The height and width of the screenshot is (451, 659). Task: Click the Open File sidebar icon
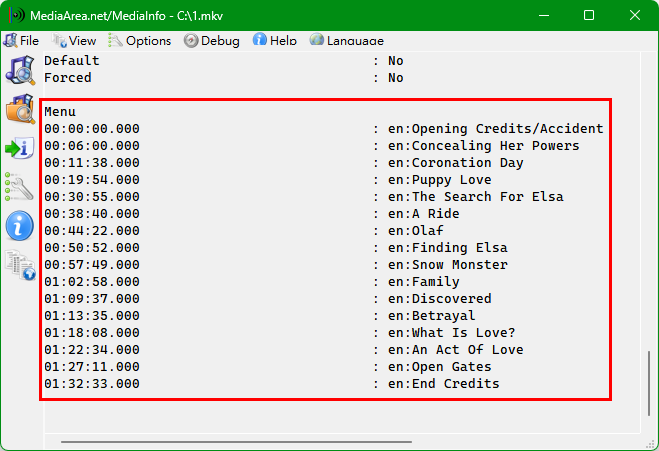[x=20, y=70]
